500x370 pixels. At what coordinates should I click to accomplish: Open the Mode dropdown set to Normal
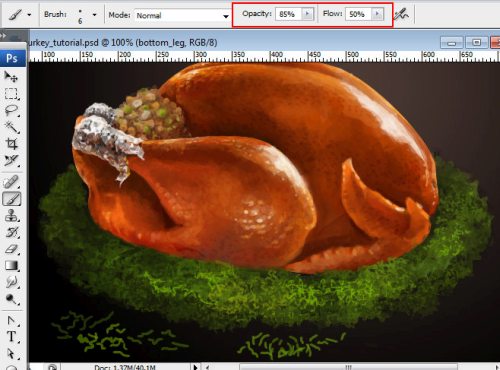(183, 15)
